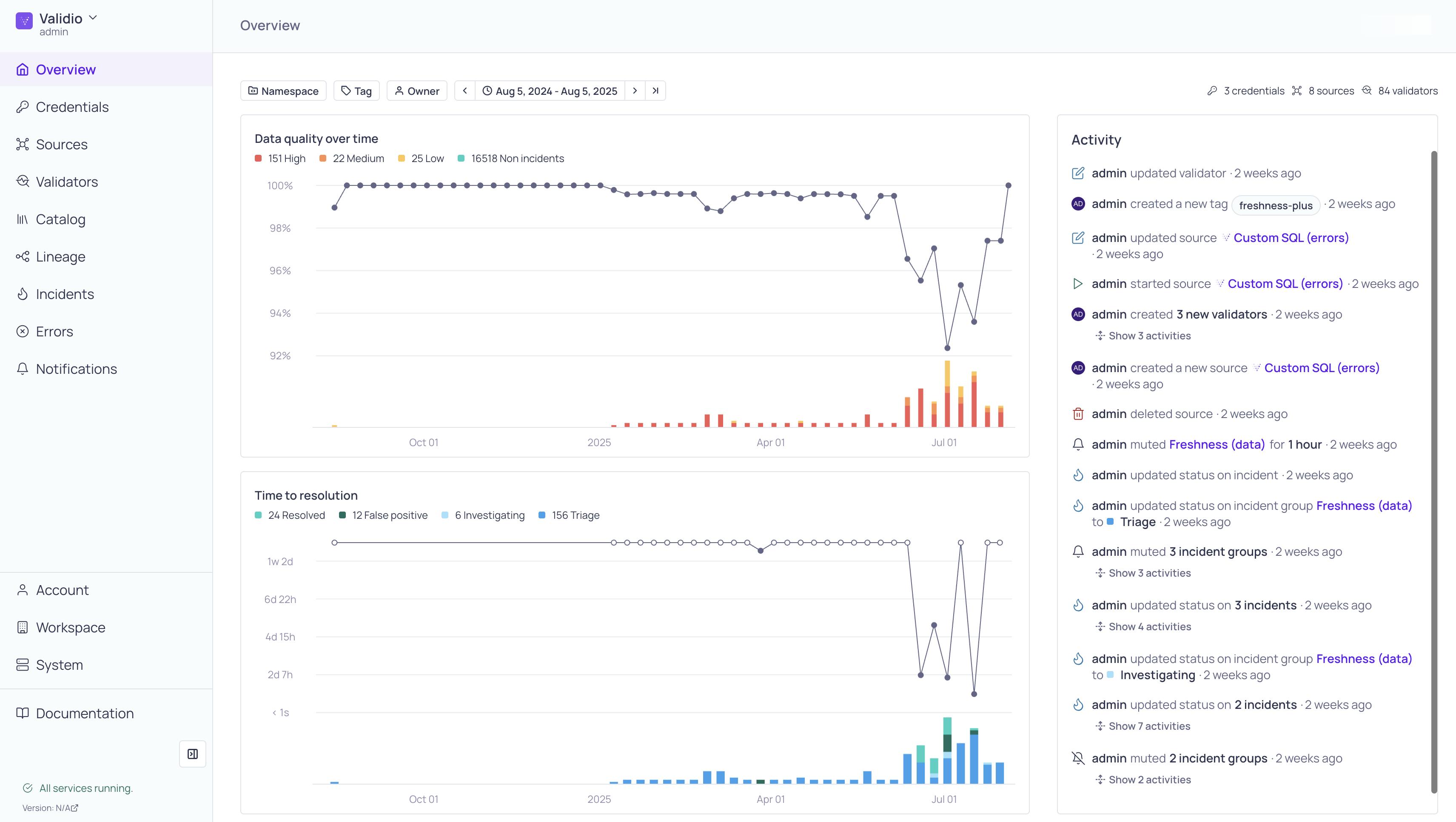Click the 8 sources icon
Viewport: 1456px width, 822px height.
(x=1296, y=91)
